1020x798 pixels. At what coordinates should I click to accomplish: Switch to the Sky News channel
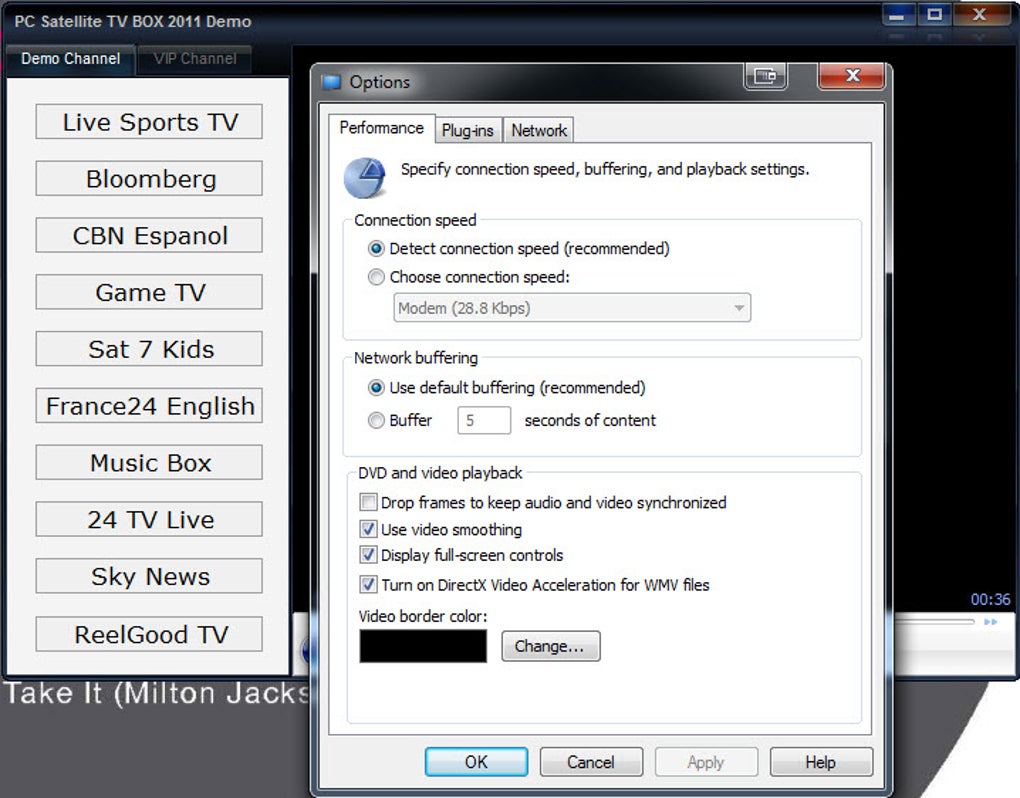click(149, 576)
